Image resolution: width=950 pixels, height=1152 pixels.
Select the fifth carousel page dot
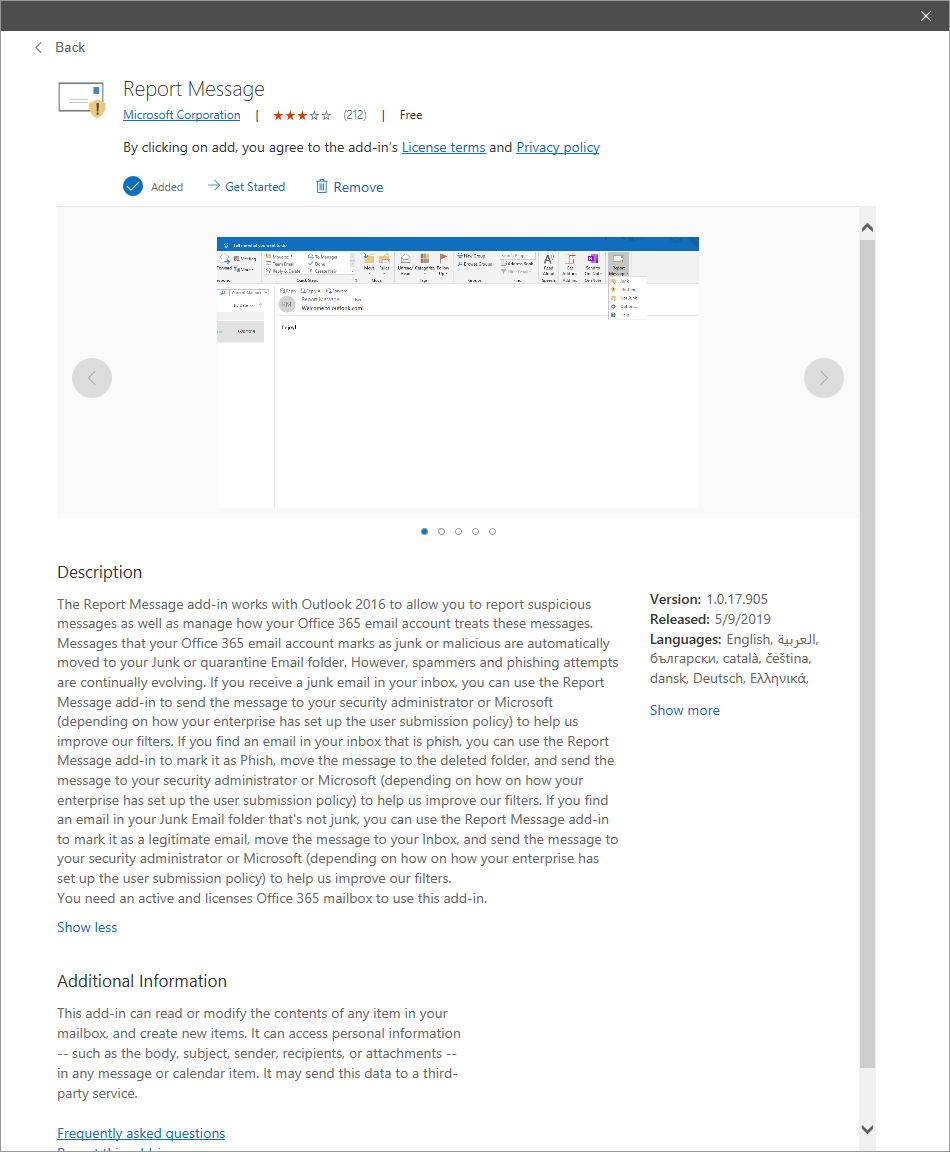click(x=492, y=531)
